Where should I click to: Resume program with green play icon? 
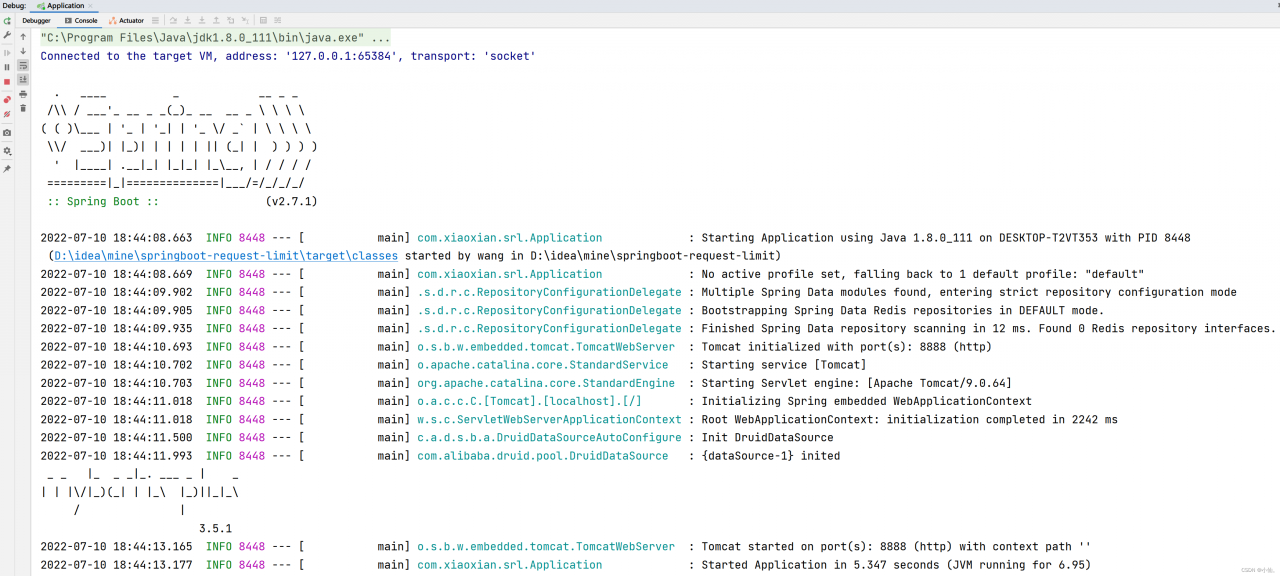point(7,53)
